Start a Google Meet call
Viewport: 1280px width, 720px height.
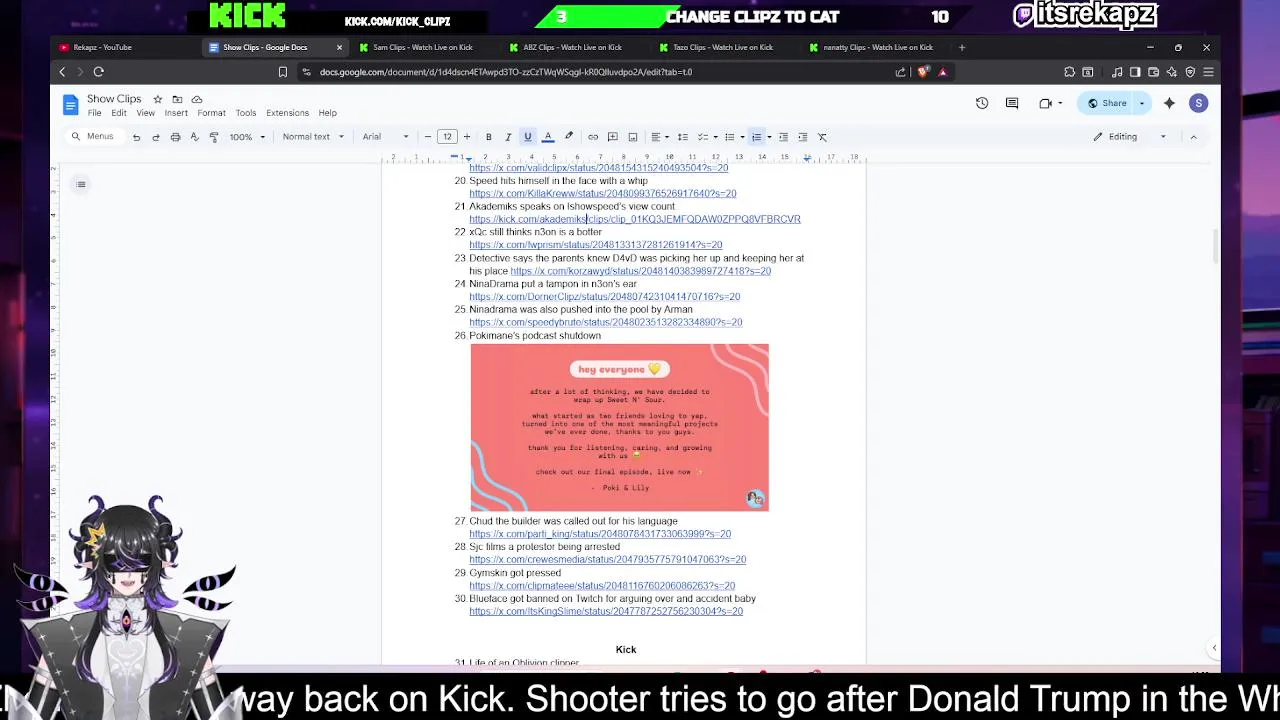click(x=1046, y=103)
